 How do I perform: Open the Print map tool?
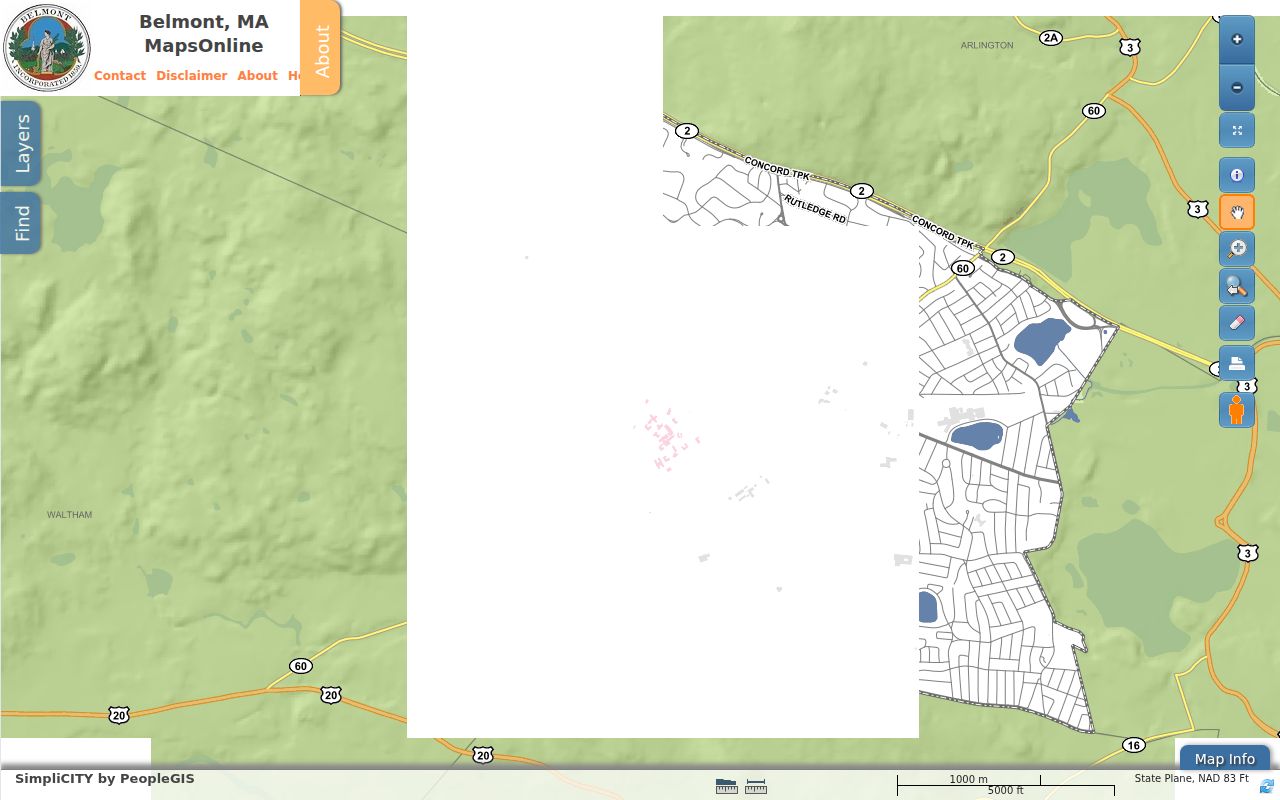[1237, 362]
